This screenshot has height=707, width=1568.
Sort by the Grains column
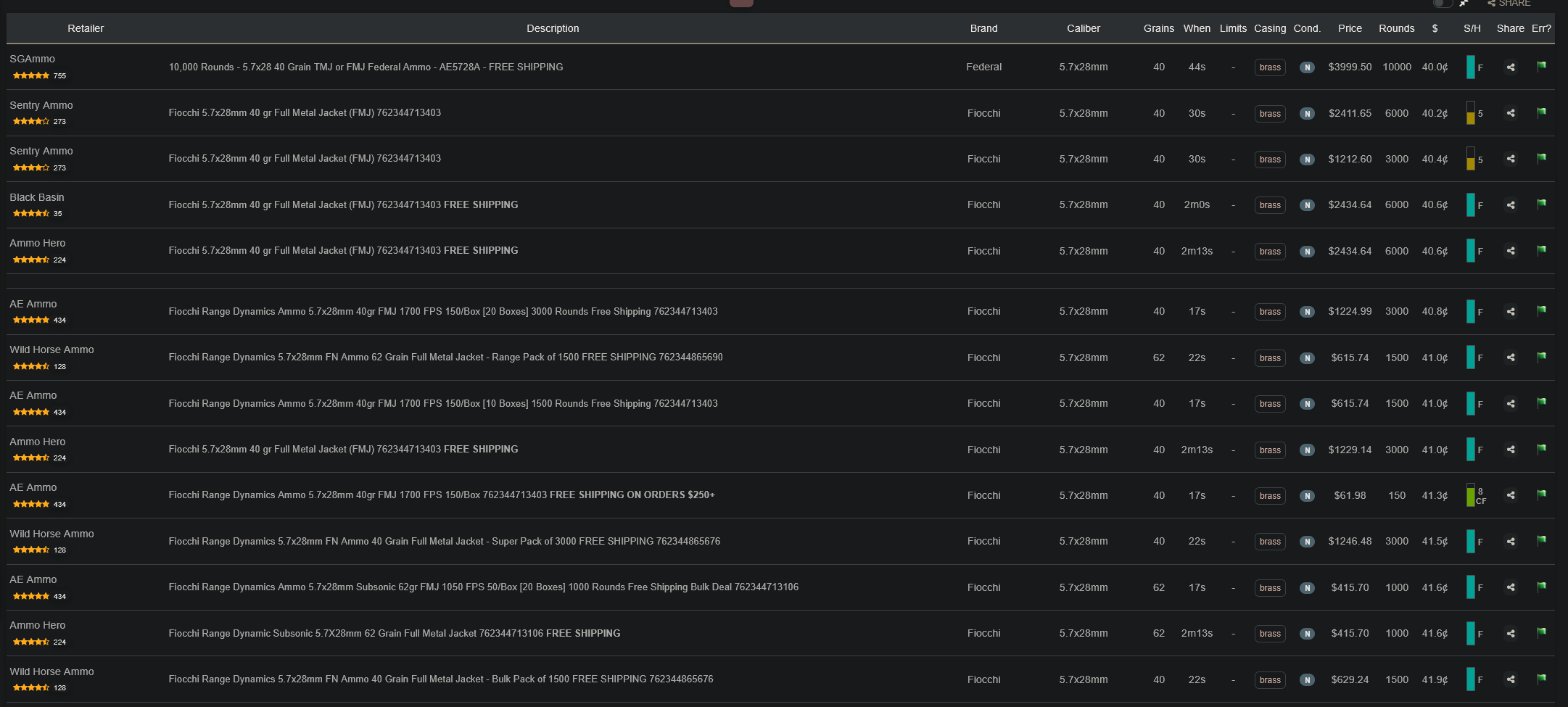point(1159,28)
